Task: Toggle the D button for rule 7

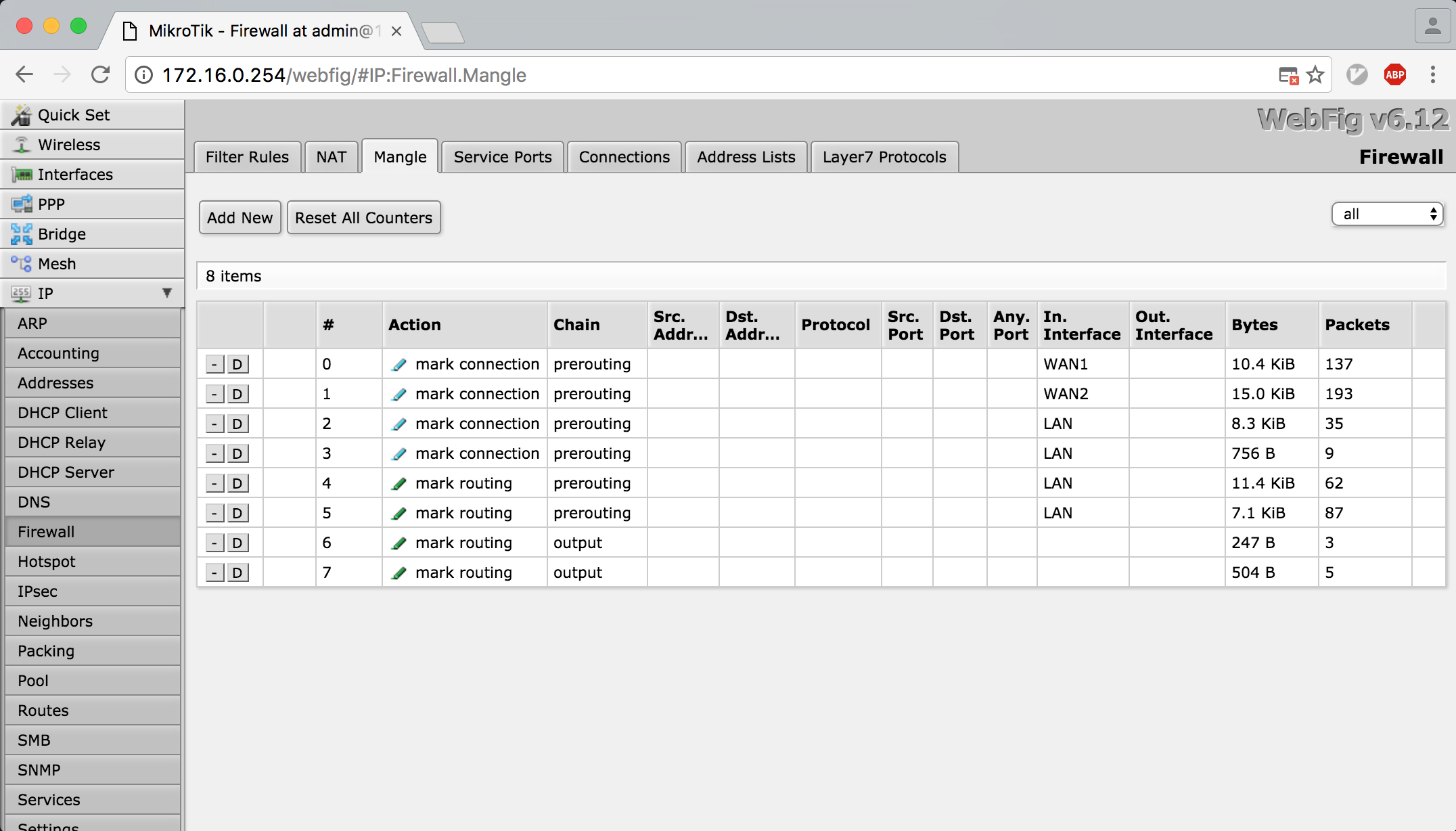Action: [237, 573]
